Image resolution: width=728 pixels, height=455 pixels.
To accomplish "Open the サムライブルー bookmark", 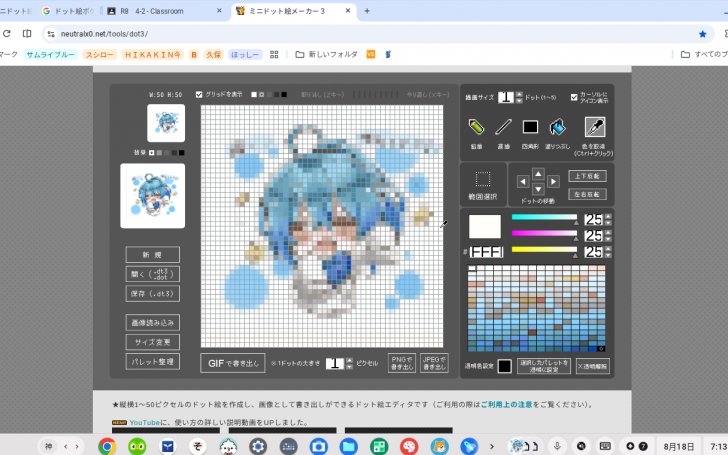I will tap(51, 55).
